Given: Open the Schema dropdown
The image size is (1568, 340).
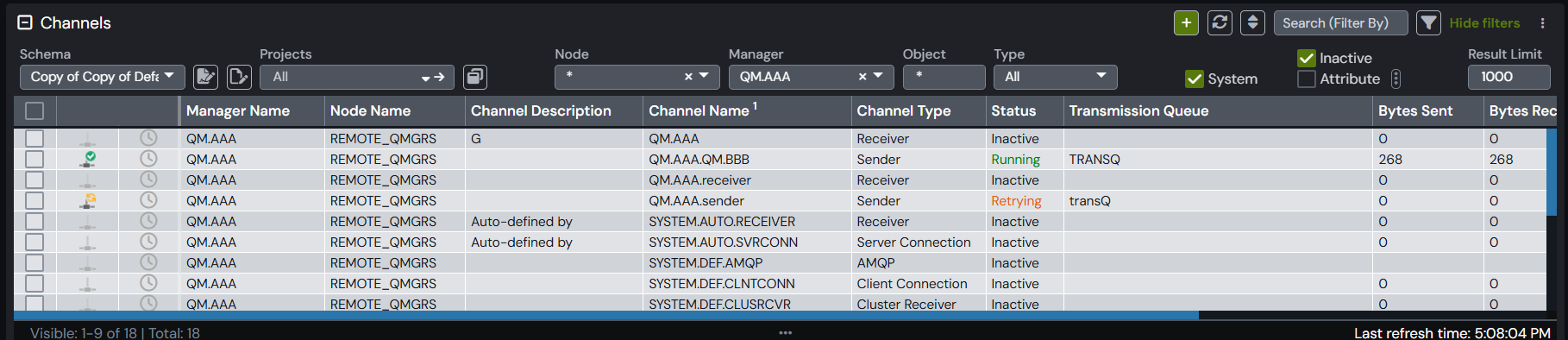Looking at the screenshot, I should point(102,77).
